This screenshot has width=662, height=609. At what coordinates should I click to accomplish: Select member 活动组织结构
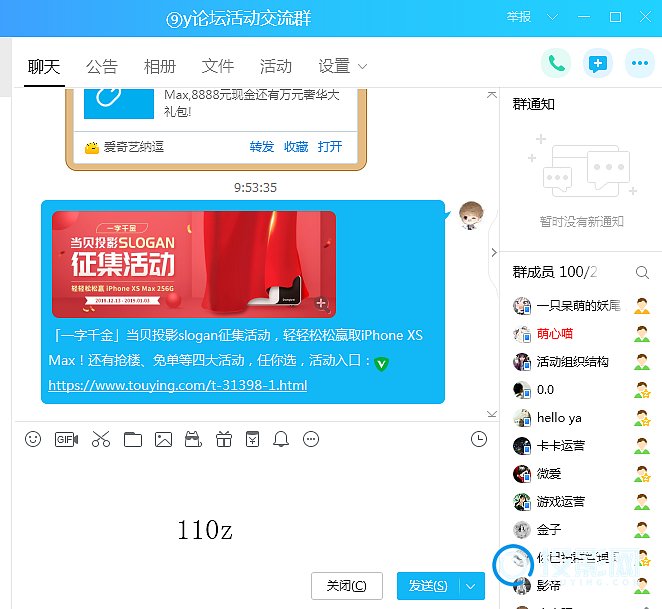pos(572,362)
